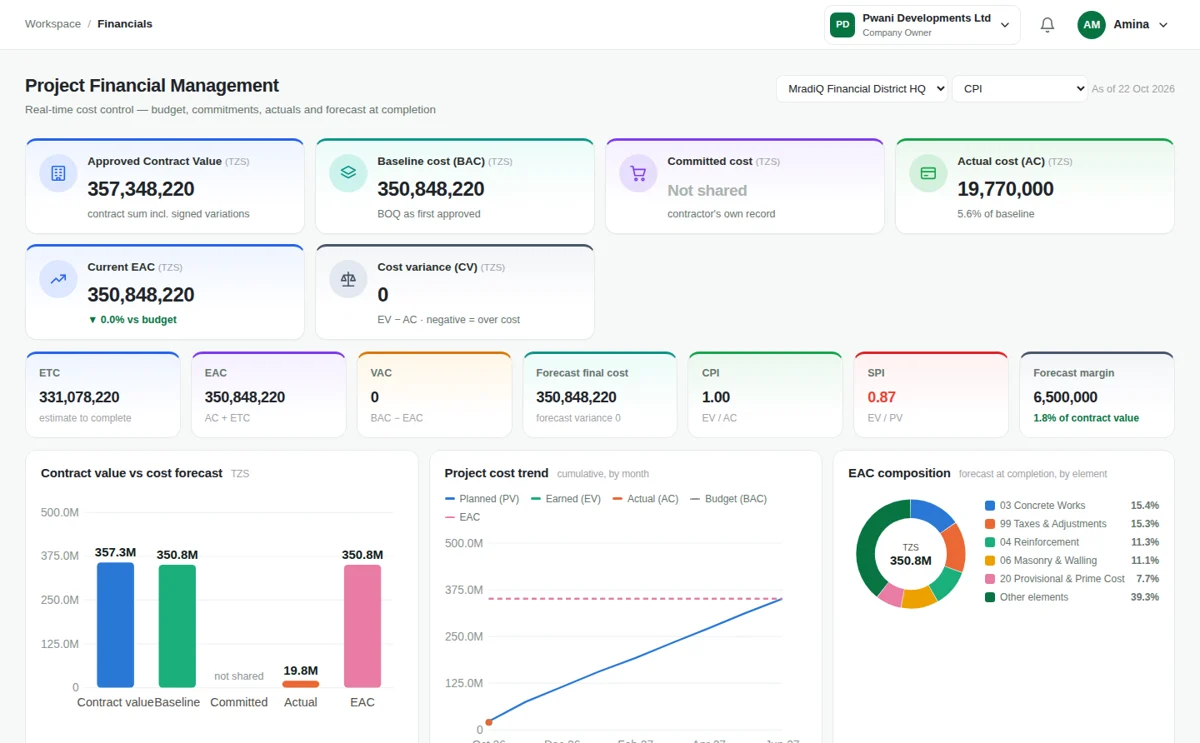This screenshot has width=1200, height=743.
Task: Click the orange actual cost point on trend chart
Action: [x=489, y=722]
